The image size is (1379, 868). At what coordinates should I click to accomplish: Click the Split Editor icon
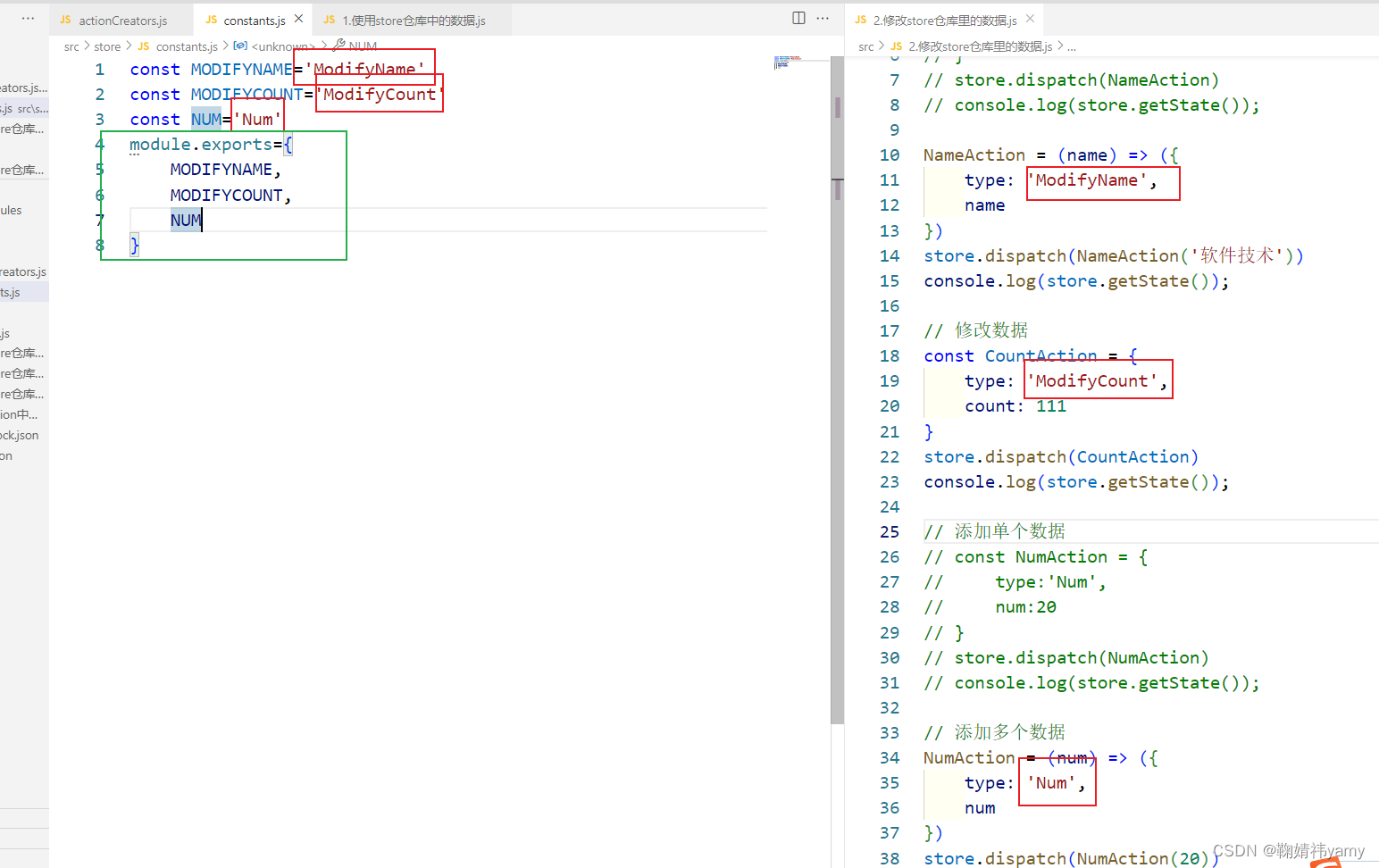pos(798,18)
